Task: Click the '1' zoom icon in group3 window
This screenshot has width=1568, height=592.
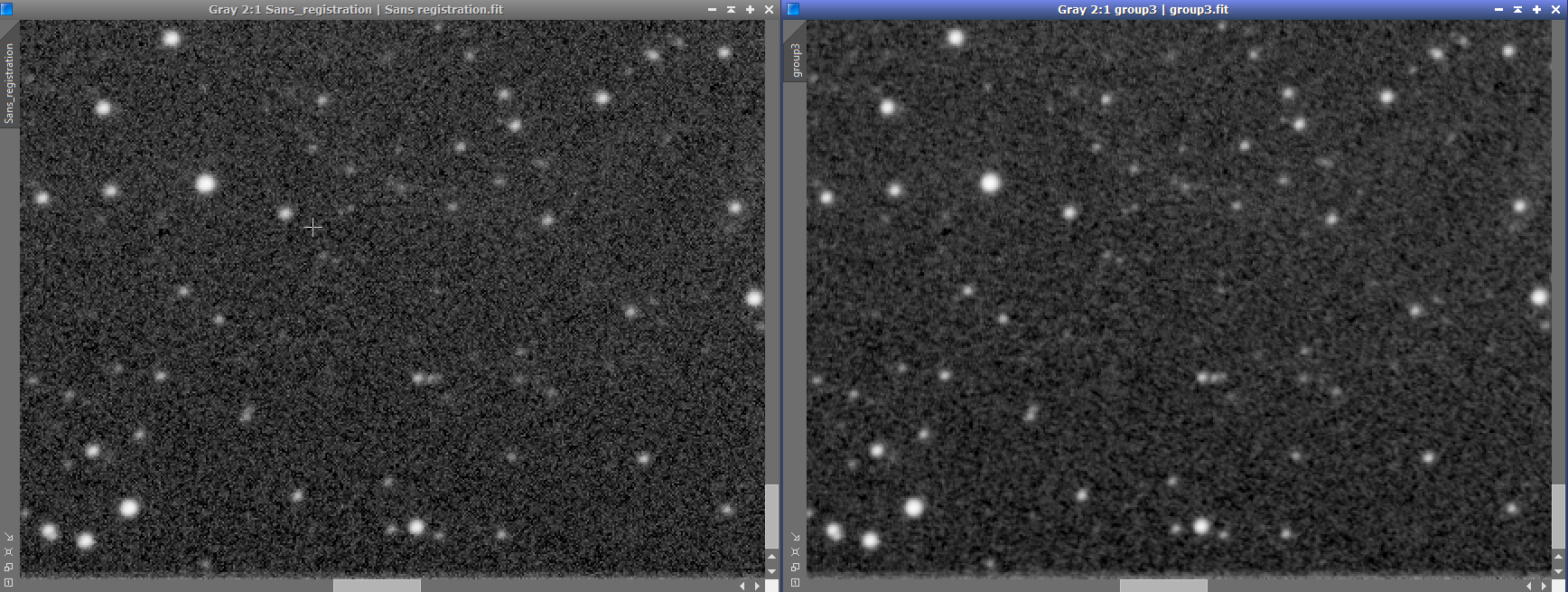Action: 795,583
